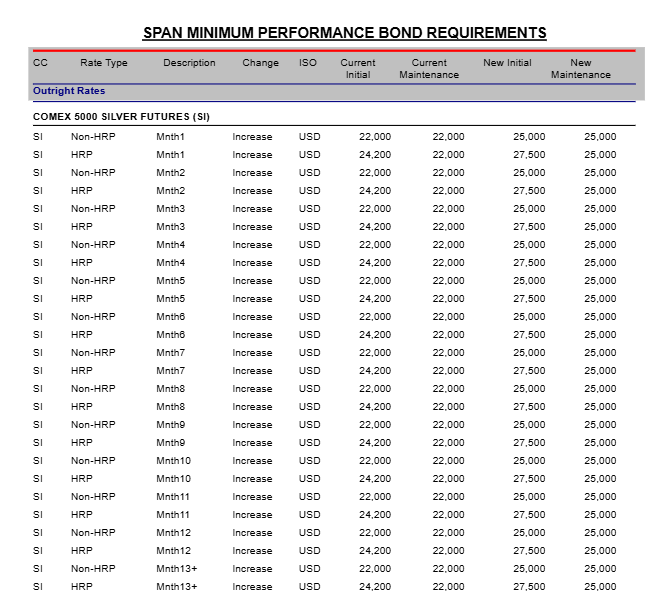672x610 pixels.
Task: Click the 27,500 value in HRP Mnth5 row
Action: tap(529, 299)
